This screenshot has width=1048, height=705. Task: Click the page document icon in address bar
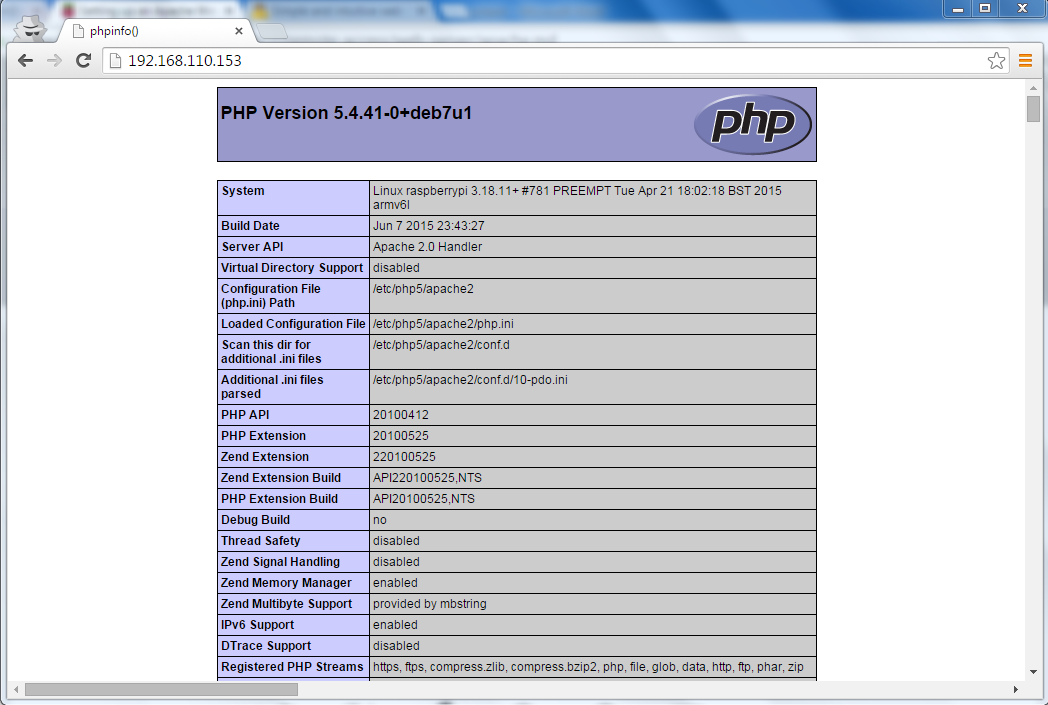click(x=113, y=61)
